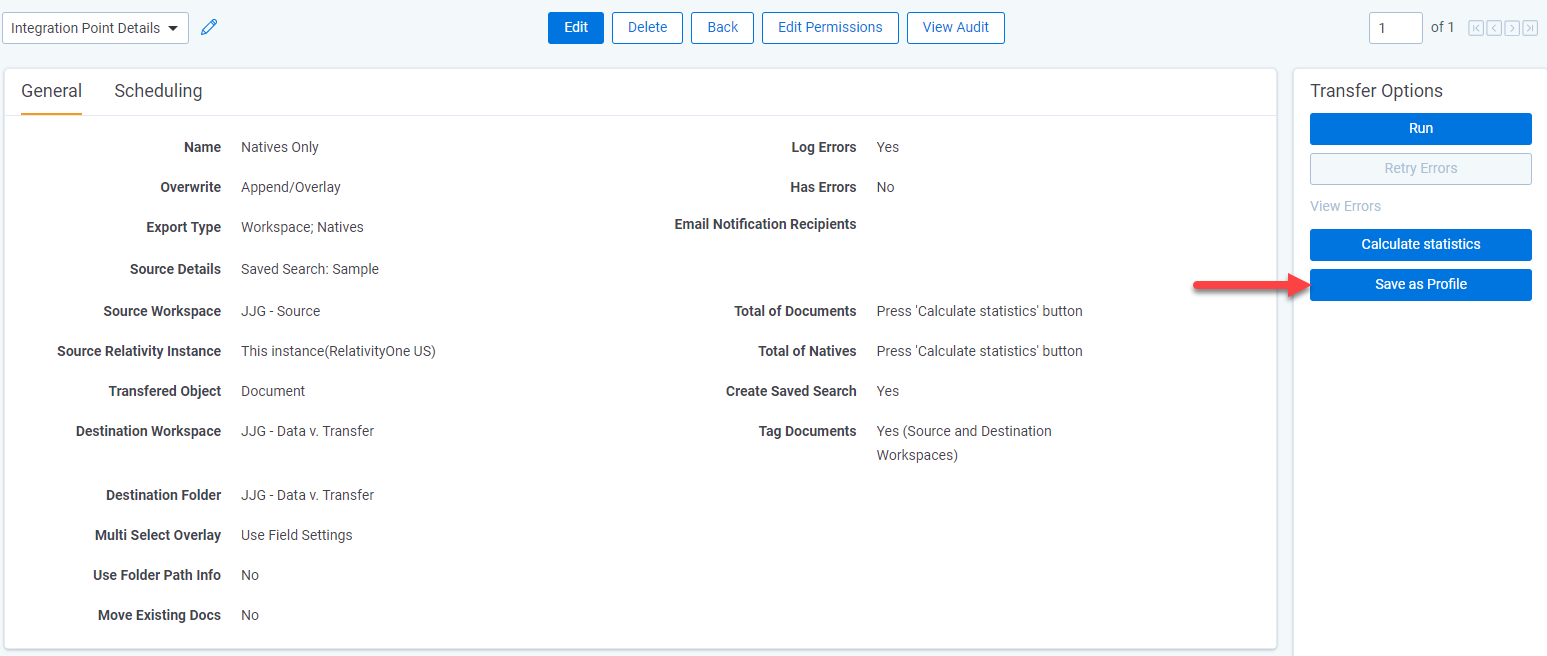Image resolution: width=1547 pixels, height=656 pixels.
Task: Select the 'Use Field Settings' value
Action: (297, 535)
